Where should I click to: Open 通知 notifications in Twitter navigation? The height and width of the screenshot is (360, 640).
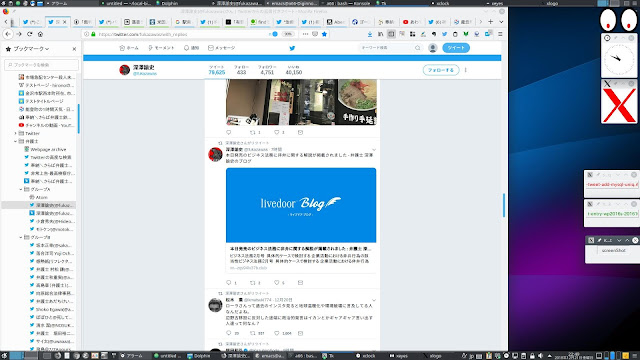[x=191, y=48]
